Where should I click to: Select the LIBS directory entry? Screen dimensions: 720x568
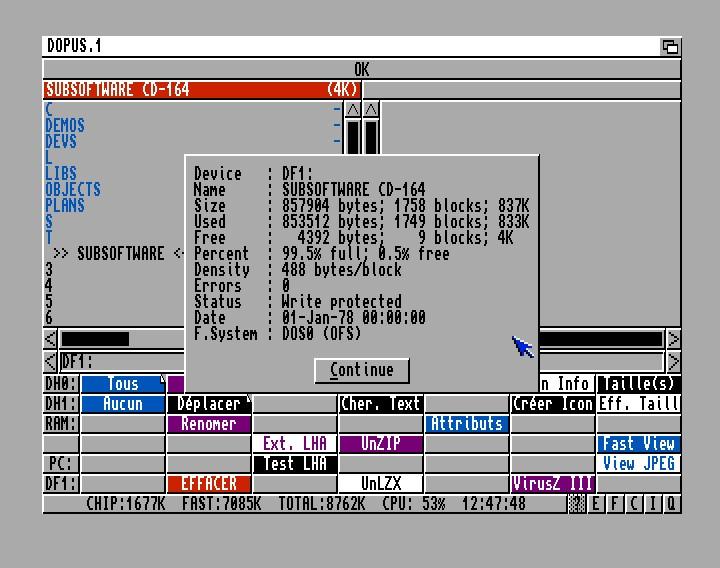[x=61, y=174]
